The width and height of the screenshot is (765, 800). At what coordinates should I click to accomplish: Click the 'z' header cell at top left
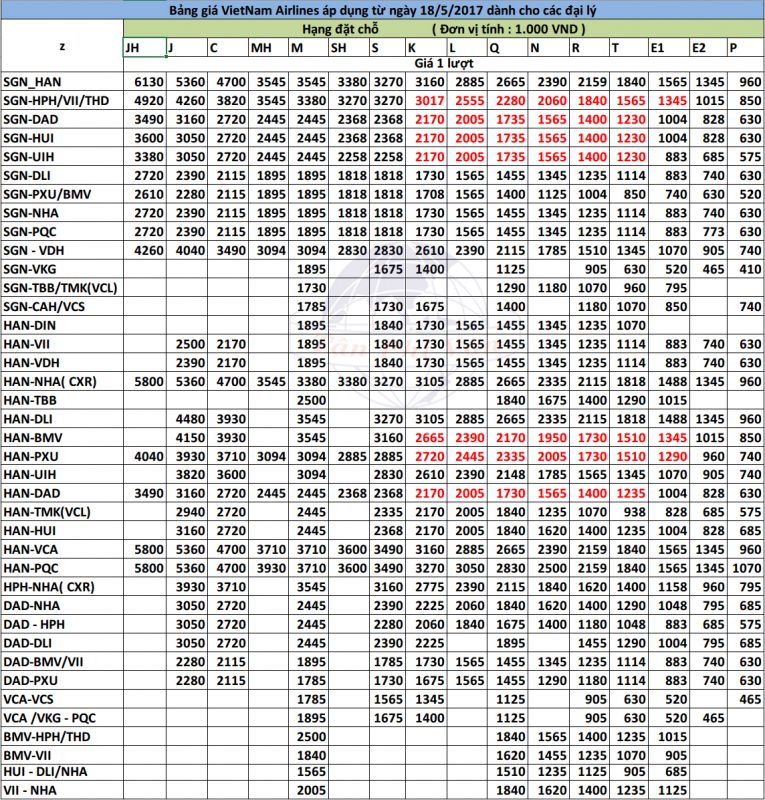(62, 47)
